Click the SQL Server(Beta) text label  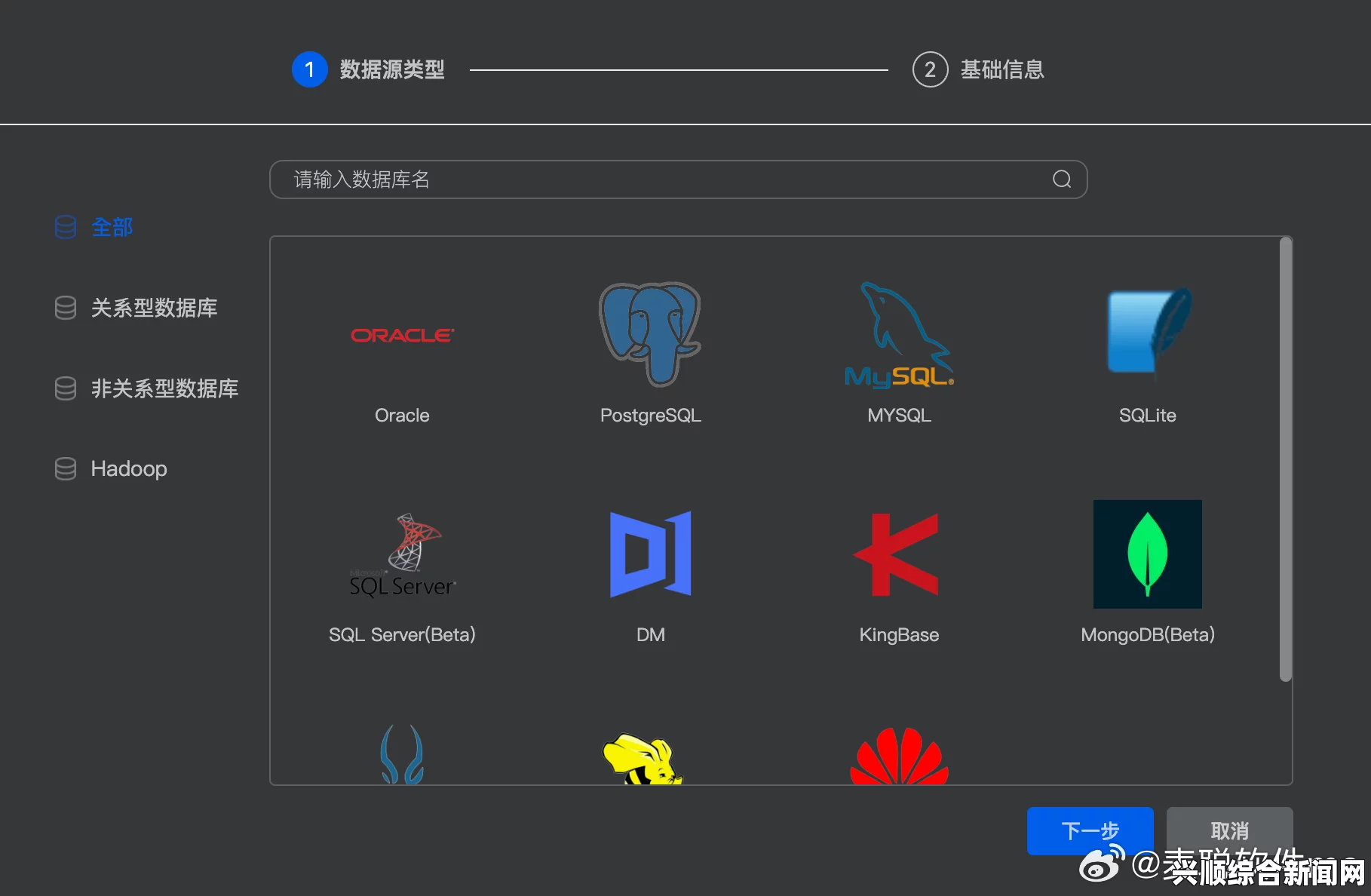(402, 634)
